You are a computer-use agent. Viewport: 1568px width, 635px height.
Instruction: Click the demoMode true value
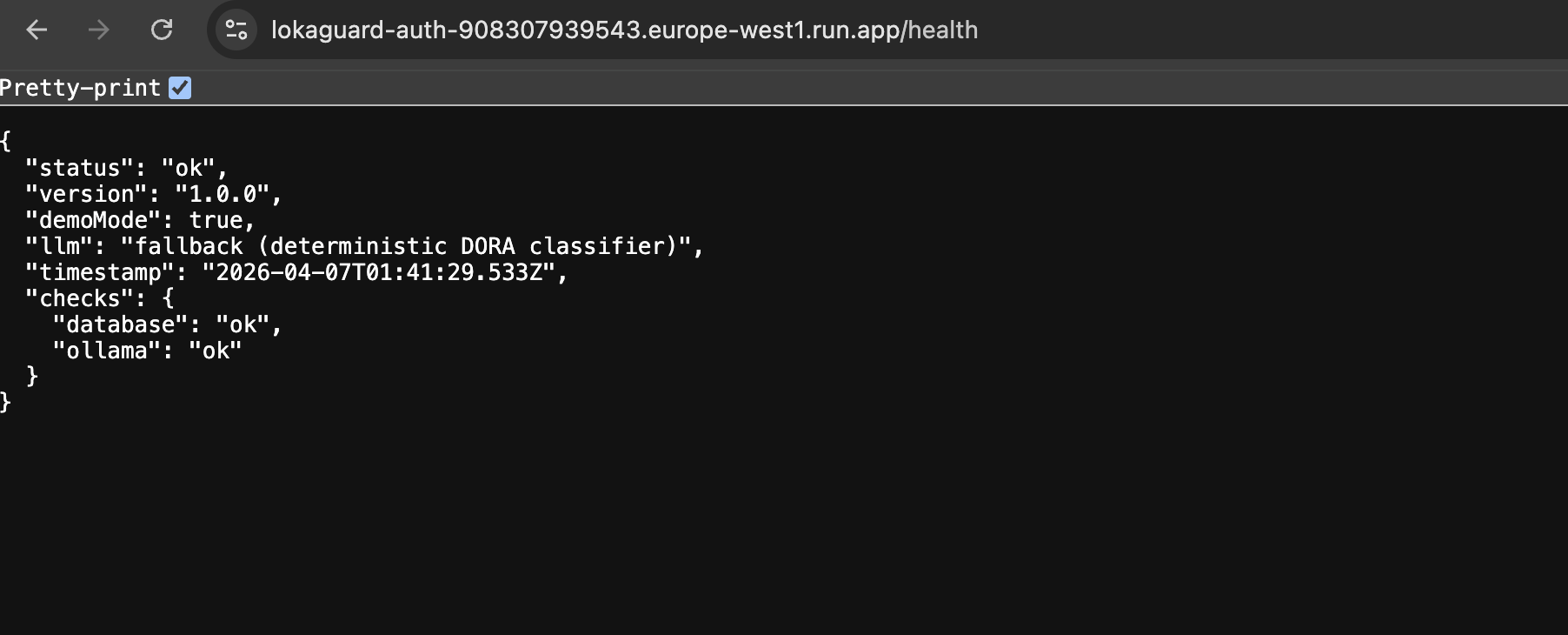(216, 220)
